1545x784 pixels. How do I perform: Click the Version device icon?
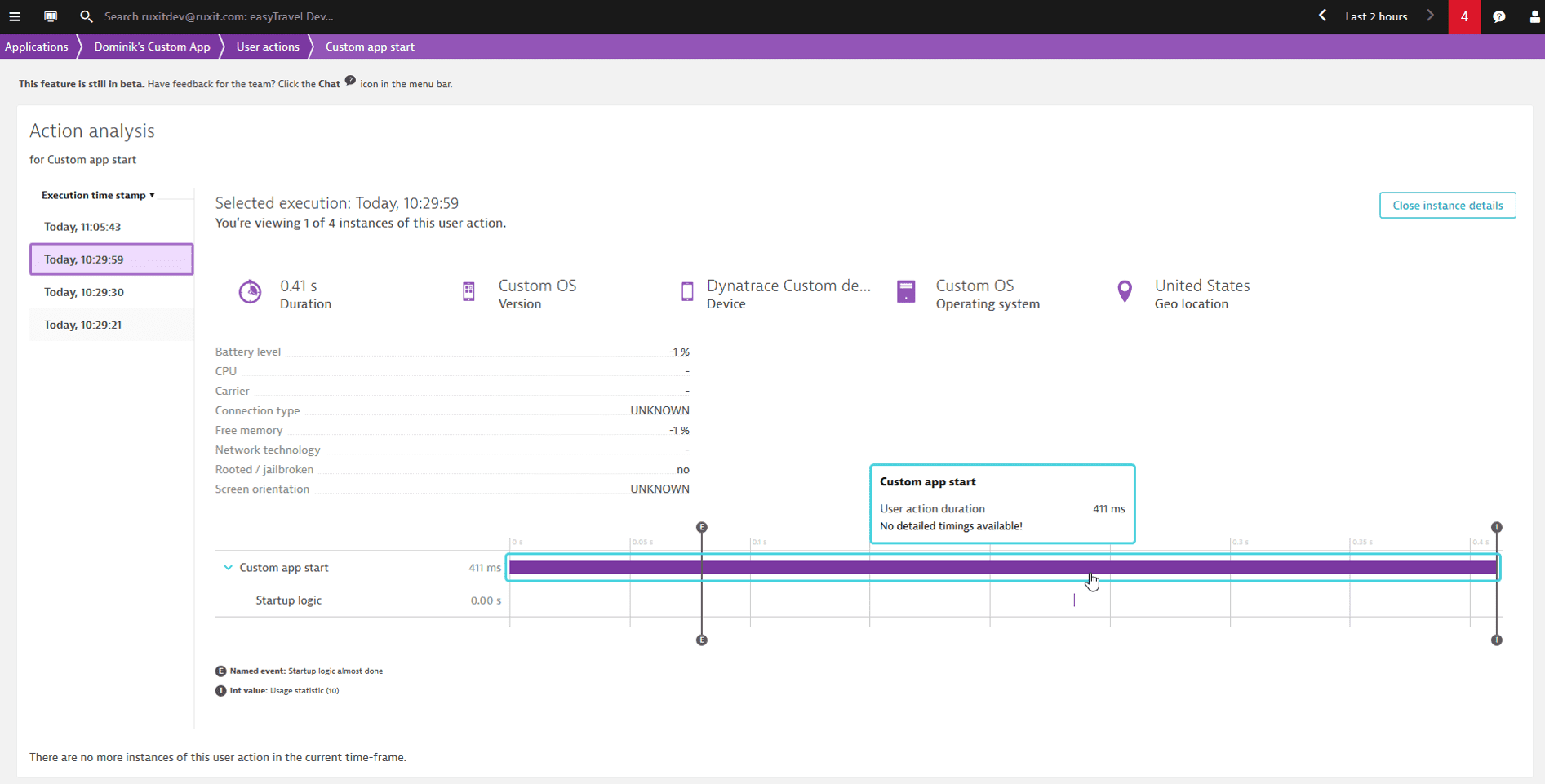tap(468, 291)
